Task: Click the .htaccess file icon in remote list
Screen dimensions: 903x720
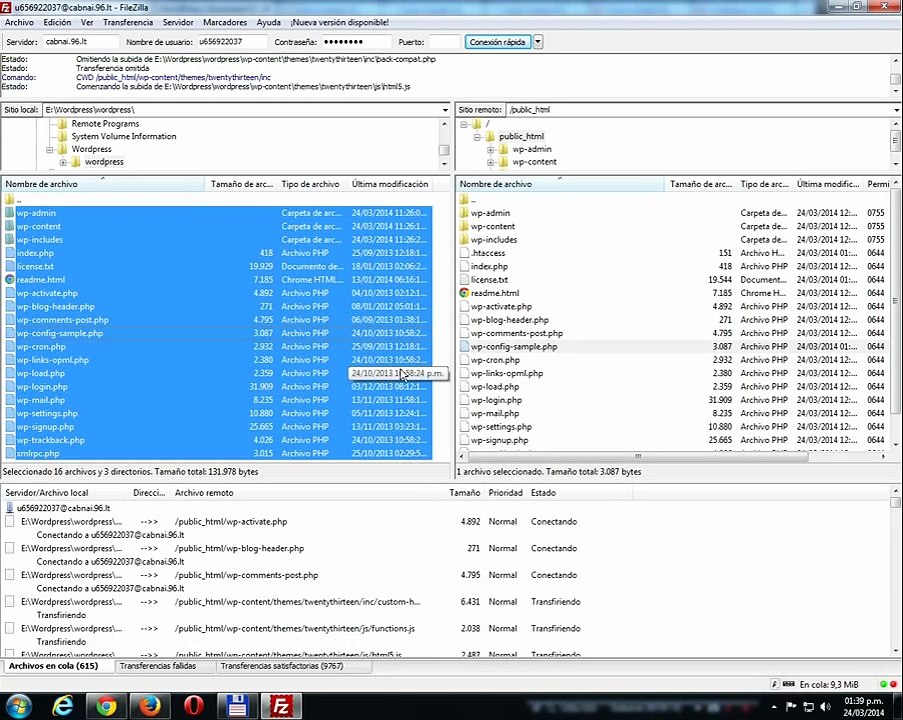Action: 465,253
